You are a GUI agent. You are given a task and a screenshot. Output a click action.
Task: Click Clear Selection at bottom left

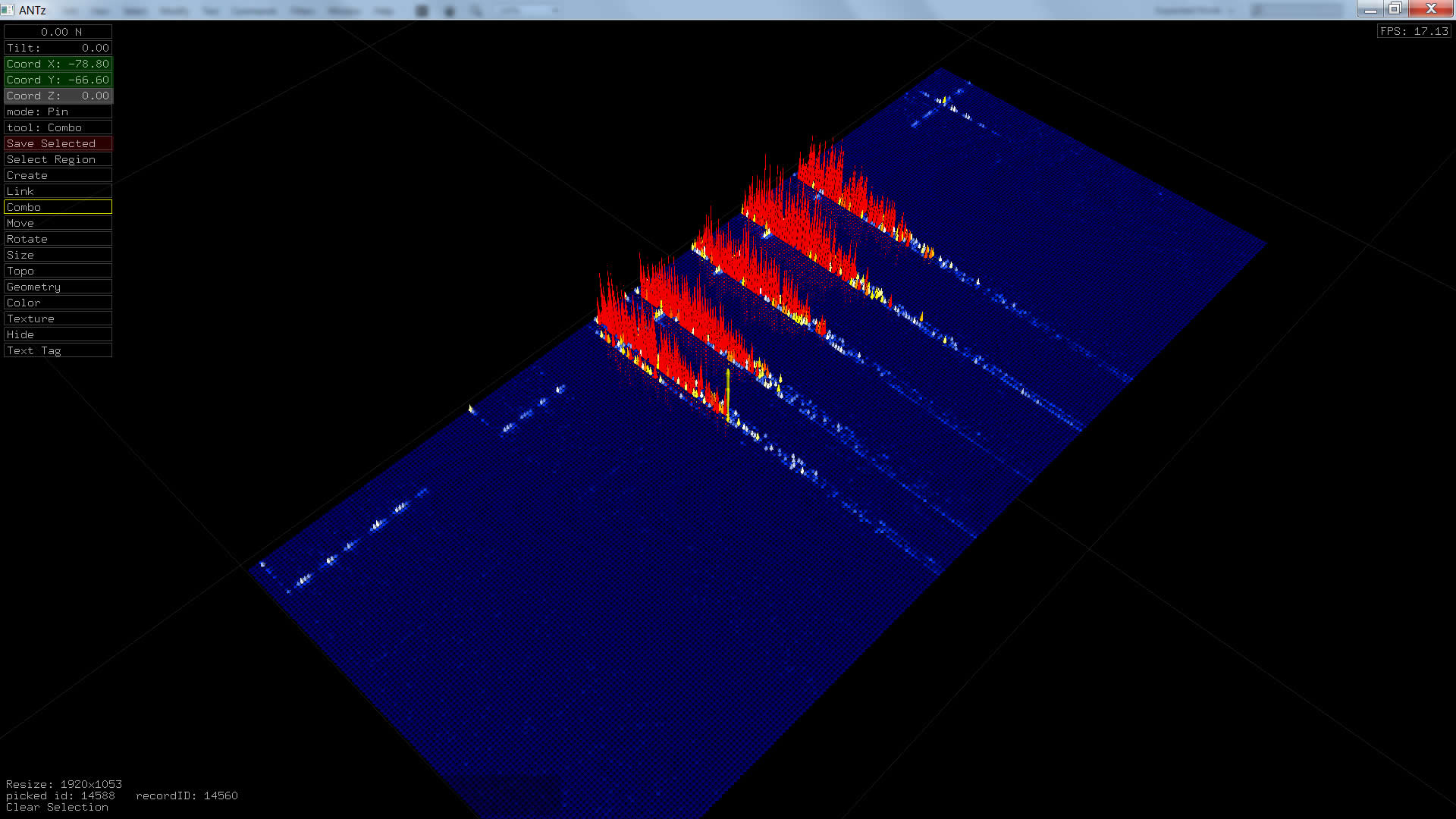click(x=57, y=807)
